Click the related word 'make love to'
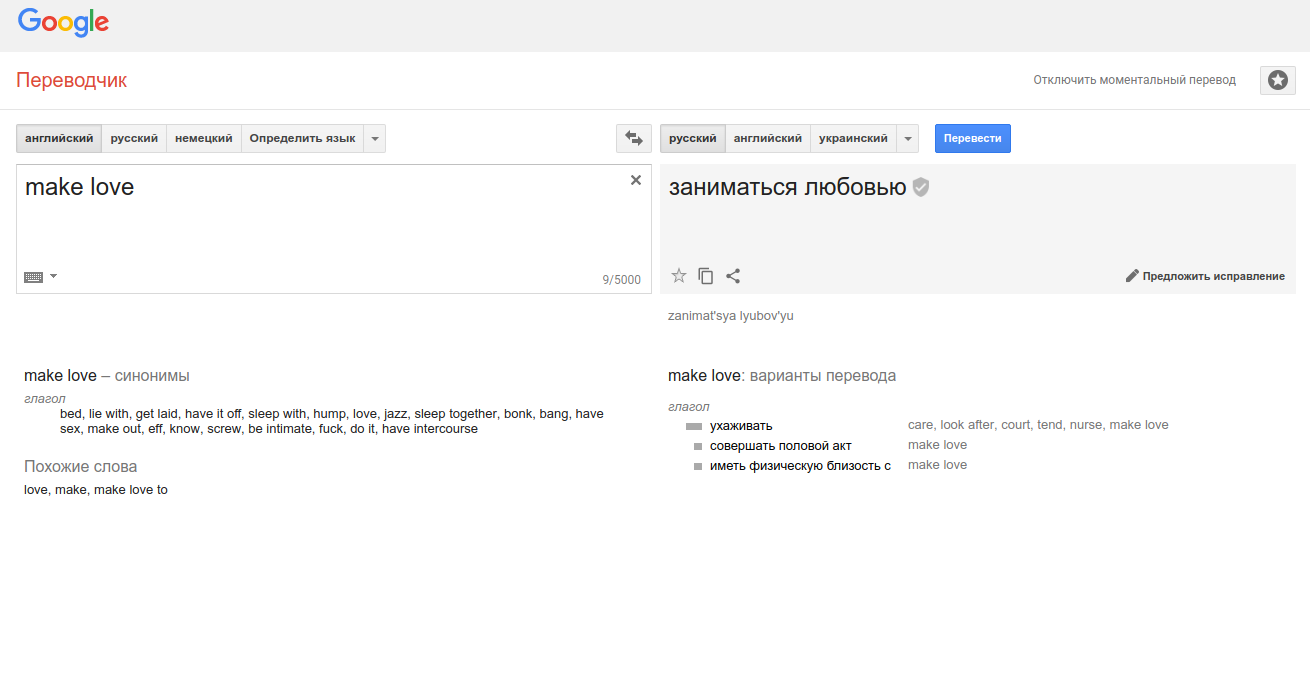 (x=131, y=490)
